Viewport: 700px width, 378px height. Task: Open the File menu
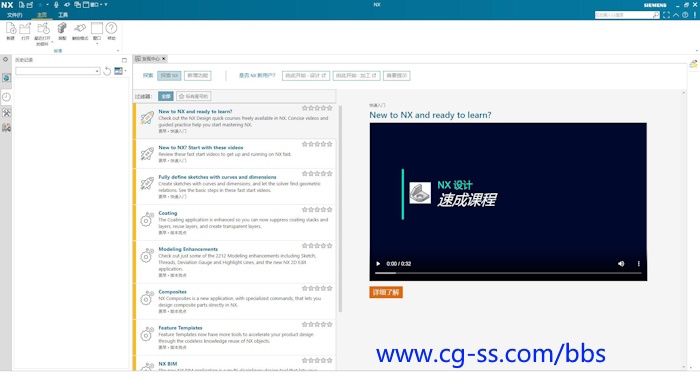click(x=14, y=15)
